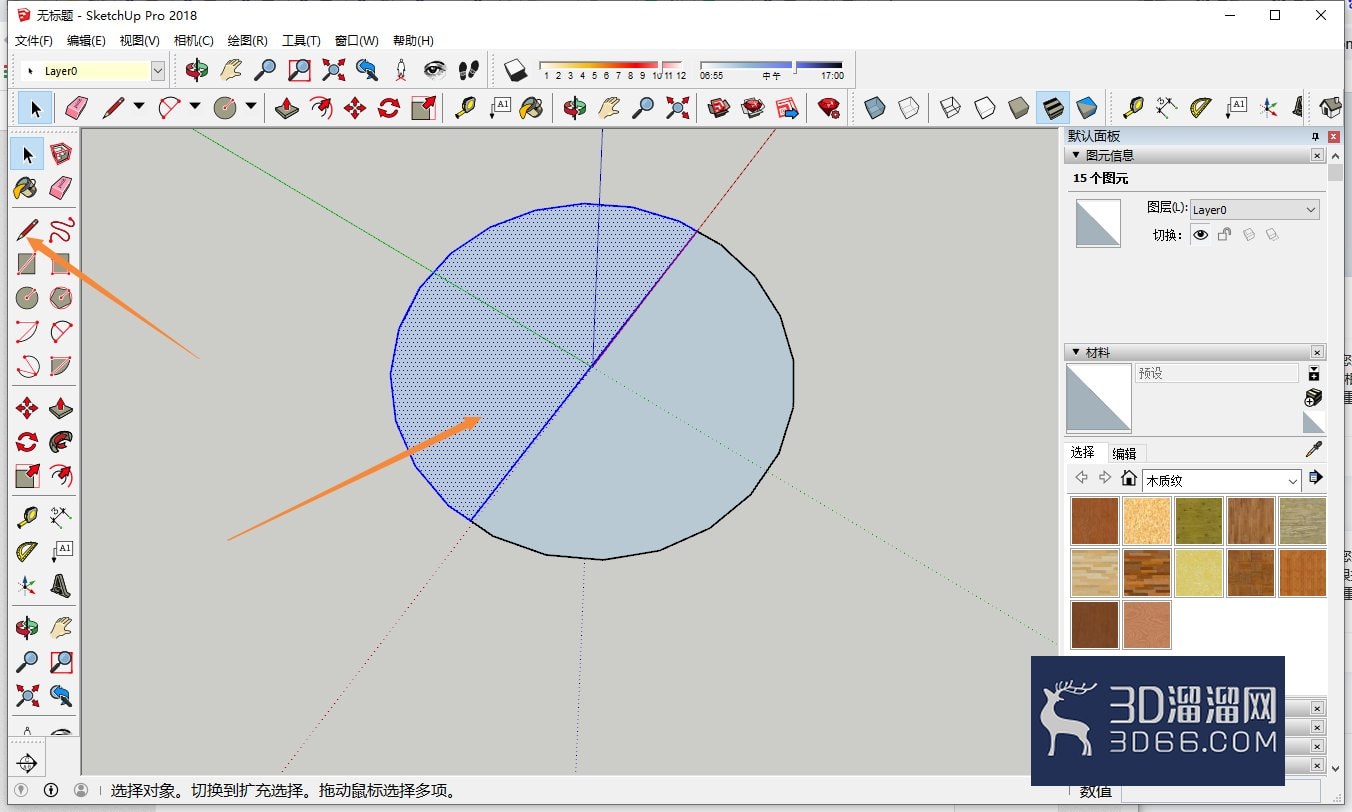Open the Line tool dropdown arrow
1352x812 pixels.
pos(139,106)
